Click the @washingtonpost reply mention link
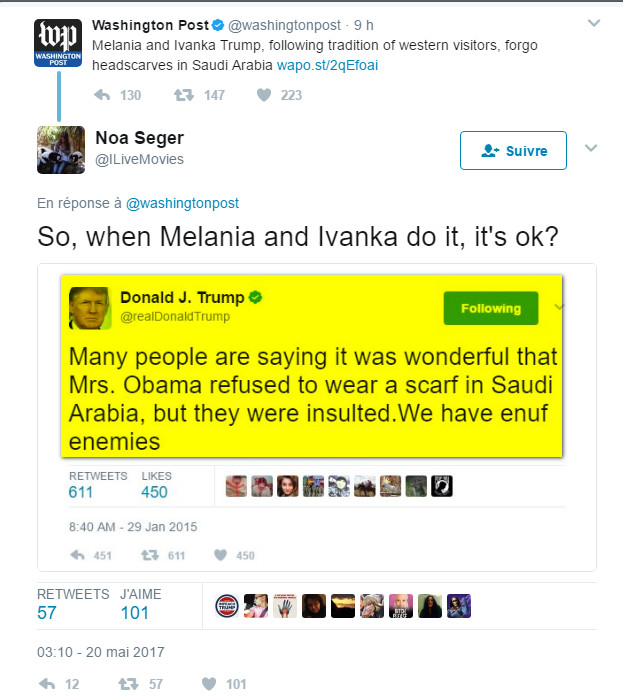The image size is (623, 697). (x=182, y=203)
